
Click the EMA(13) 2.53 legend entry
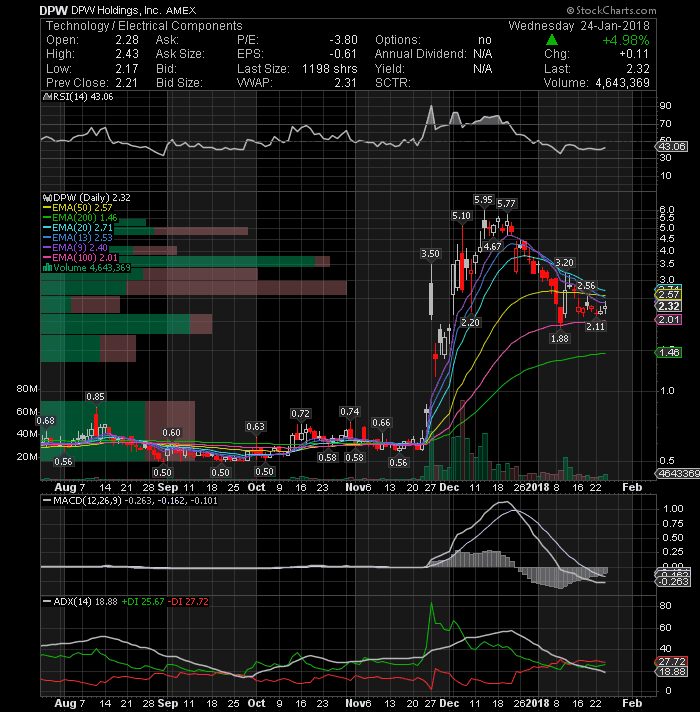point(82,238)
